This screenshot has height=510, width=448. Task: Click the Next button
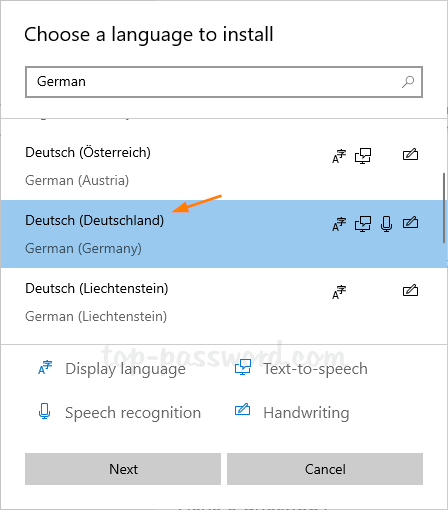coord(123,469)
